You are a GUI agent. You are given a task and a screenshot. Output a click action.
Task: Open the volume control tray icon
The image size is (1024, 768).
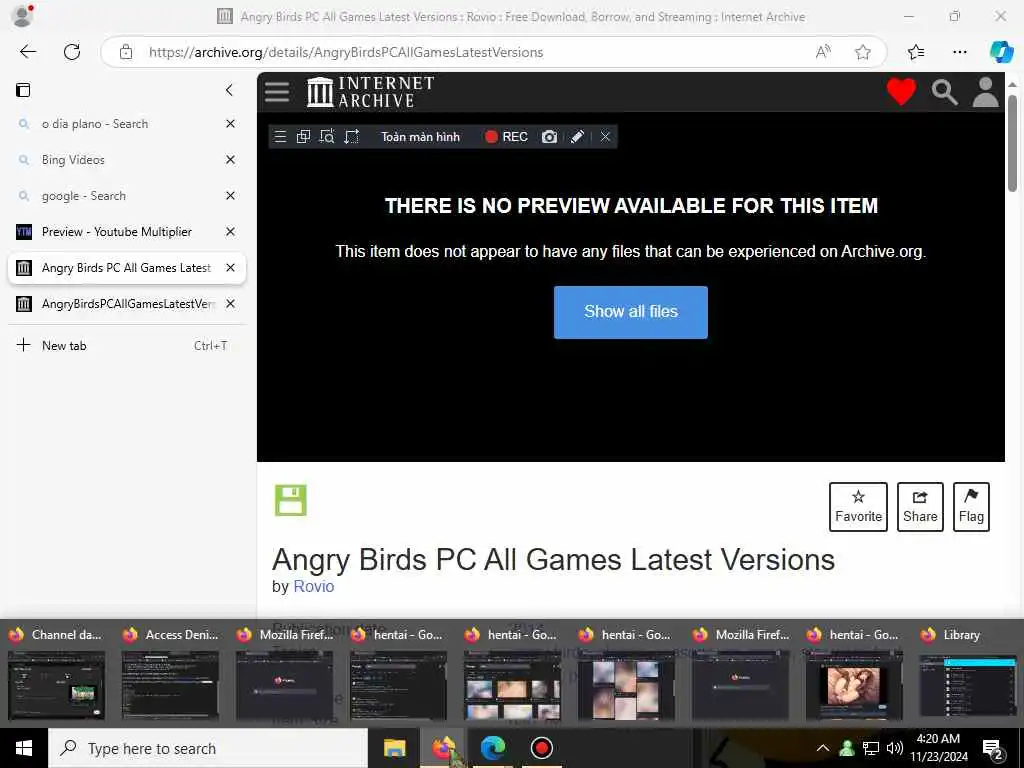(x=895, y=748)
